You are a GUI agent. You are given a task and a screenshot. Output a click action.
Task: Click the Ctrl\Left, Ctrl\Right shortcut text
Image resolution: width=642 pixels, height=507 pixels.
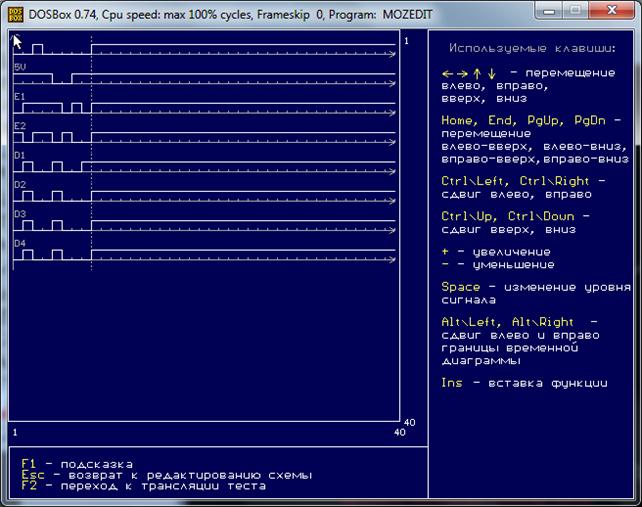[x=515, y=181]
